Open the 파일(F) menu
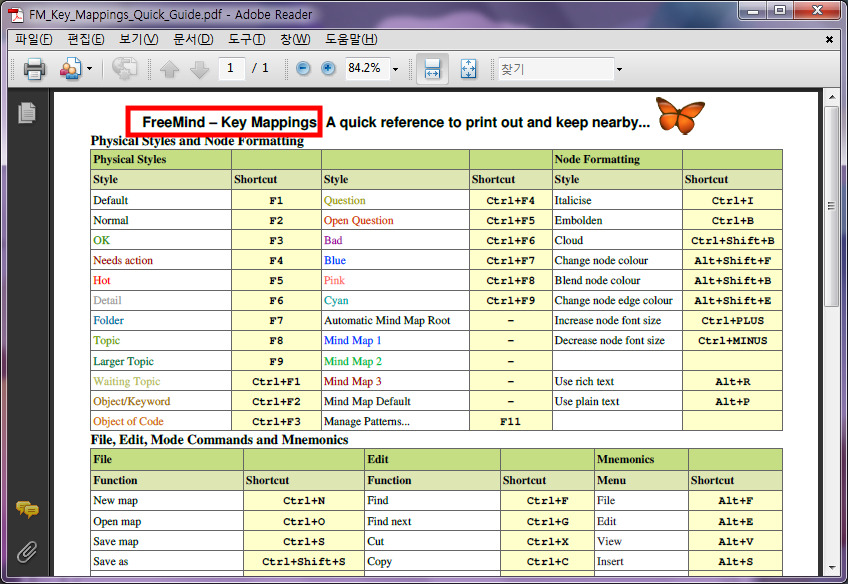This screenshot has height=584, width=848. pyautogui.click(x=33, y=39)
